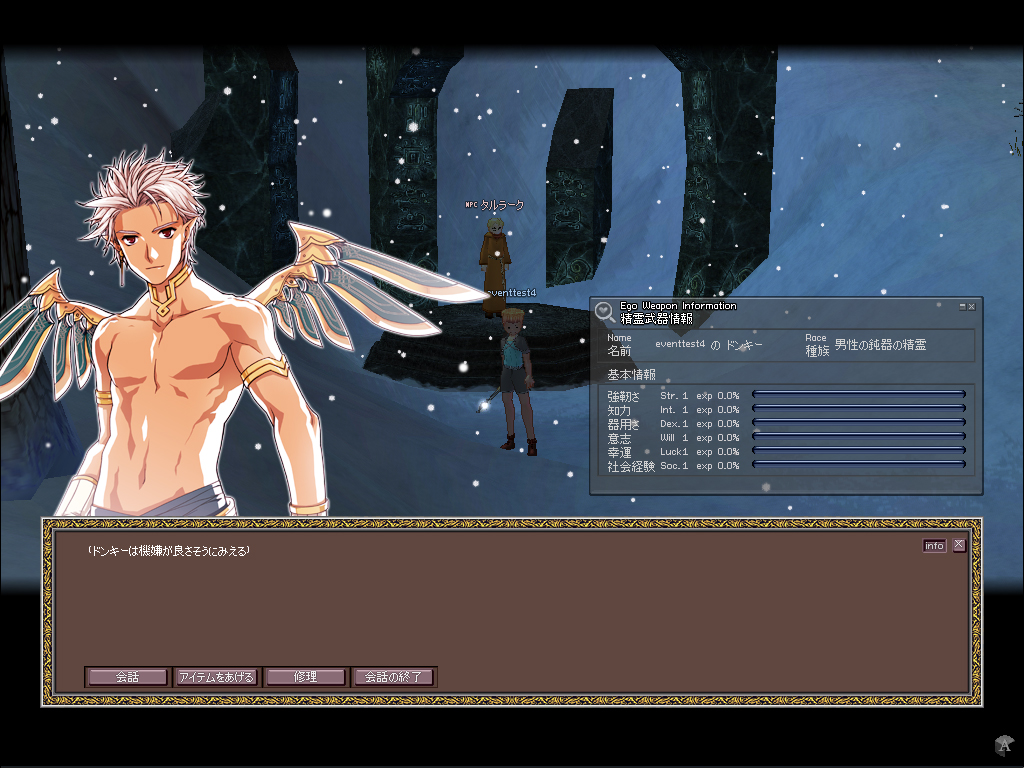The width and height of the screenshot is (1024, 768).
Task: Click the NPC tag beside タルラーク name
Action: (471, 205)
